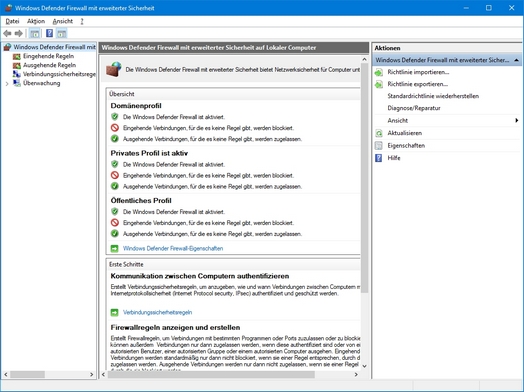
Task: Select Verbindungssicherheitsregeln tree item
Action: [x=59, y=74]
